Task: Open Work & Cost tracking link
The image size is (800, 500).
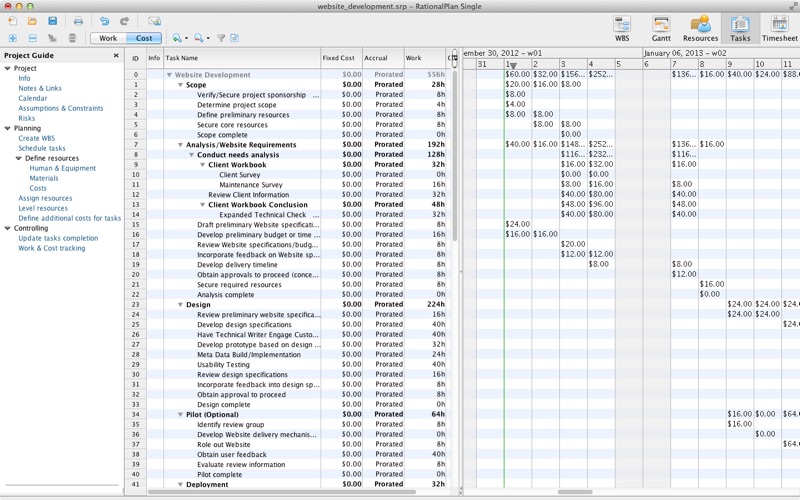Action: click(51, 248)
